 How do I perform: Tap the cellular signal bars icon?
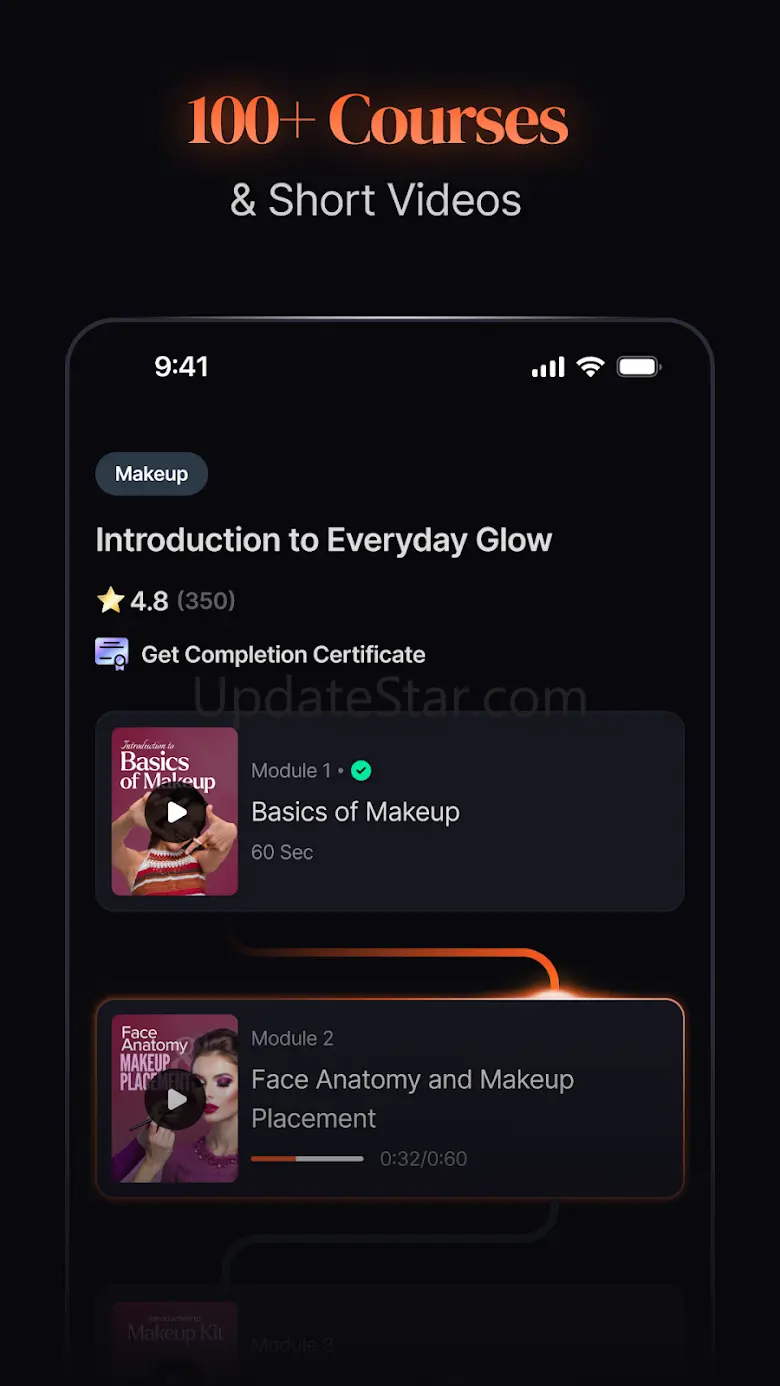click(x=548, y=367)
